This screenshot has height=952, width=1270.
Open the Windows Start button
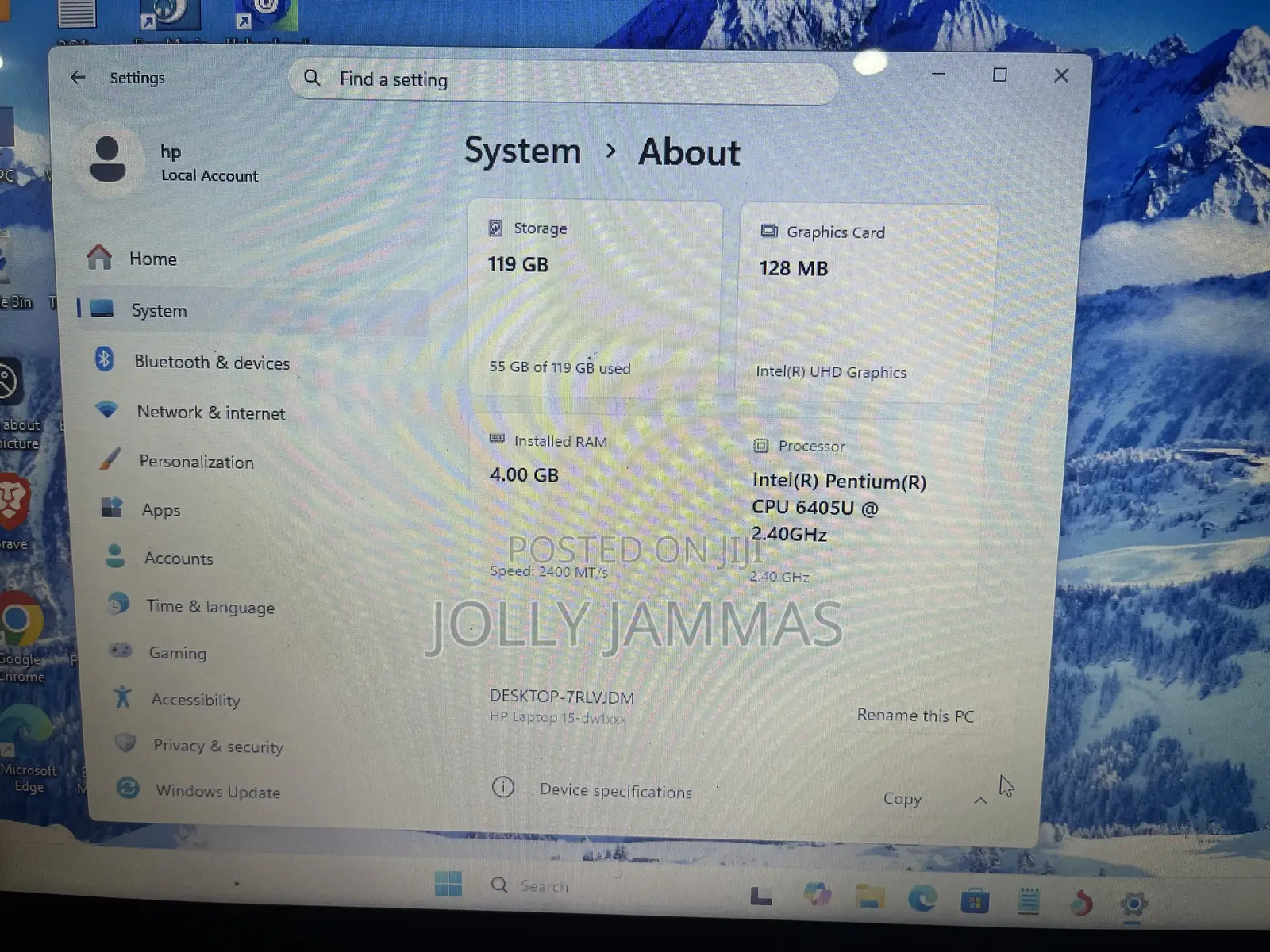tap(448, 883)
